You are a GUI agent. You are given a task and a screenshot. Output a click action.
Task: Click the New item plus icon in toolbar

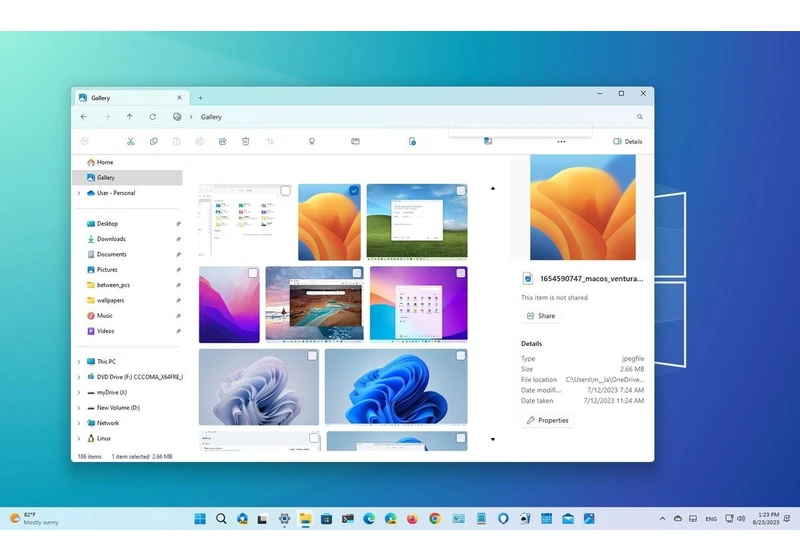(x=85, y=141)
